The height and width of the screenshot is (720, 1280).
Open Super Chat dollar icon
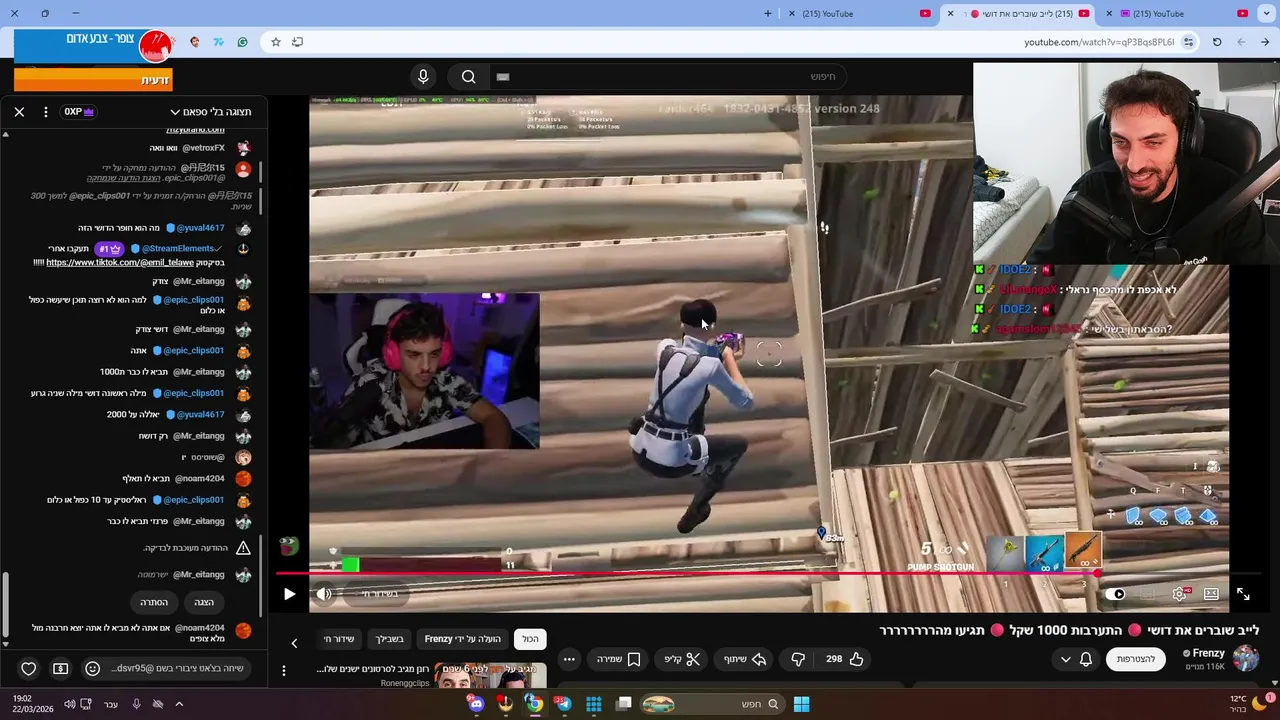coord(61,668)
